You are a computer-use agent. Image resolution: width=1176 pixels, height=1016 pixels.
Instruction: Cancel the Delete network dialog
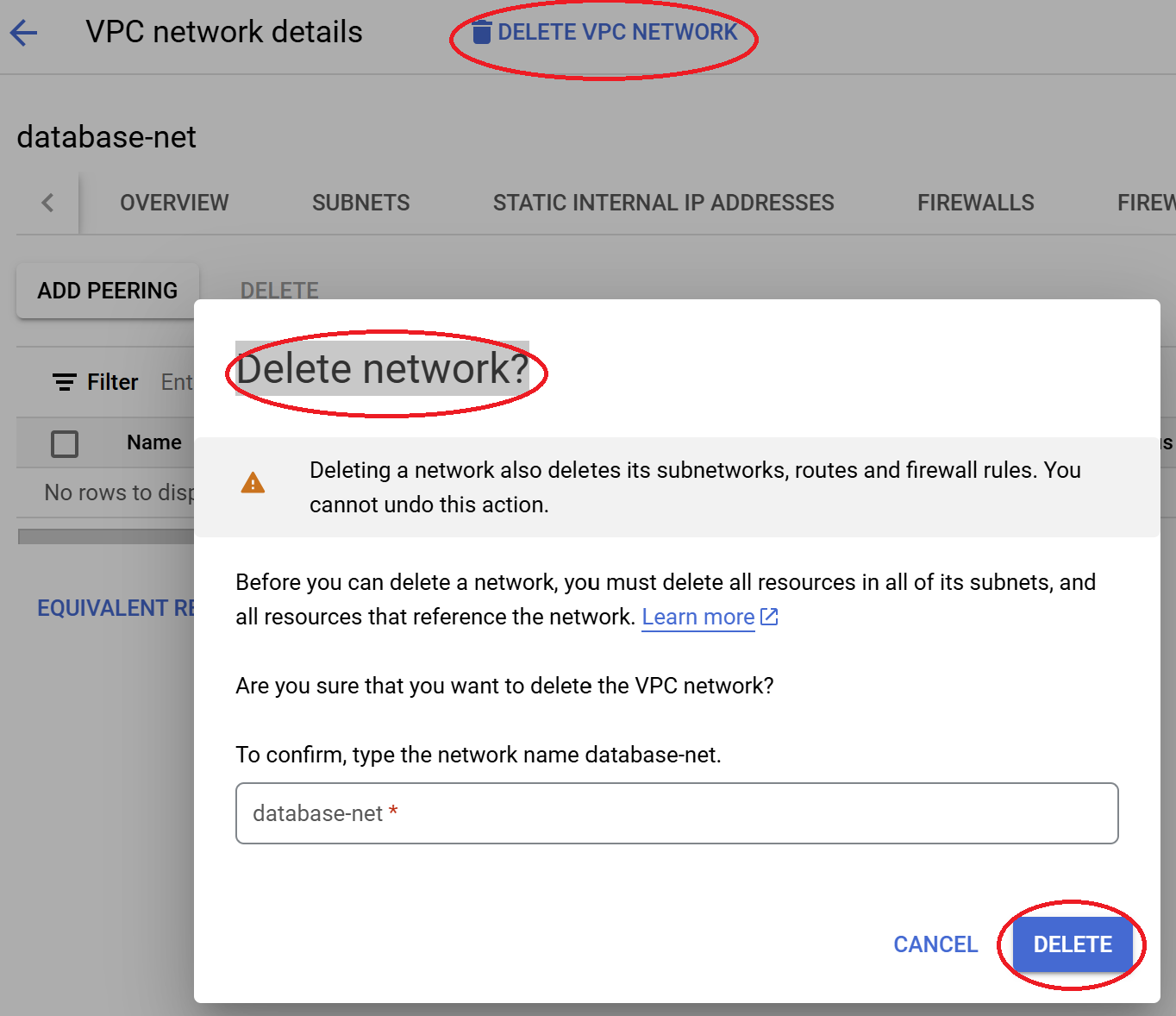tap(935, 944)
